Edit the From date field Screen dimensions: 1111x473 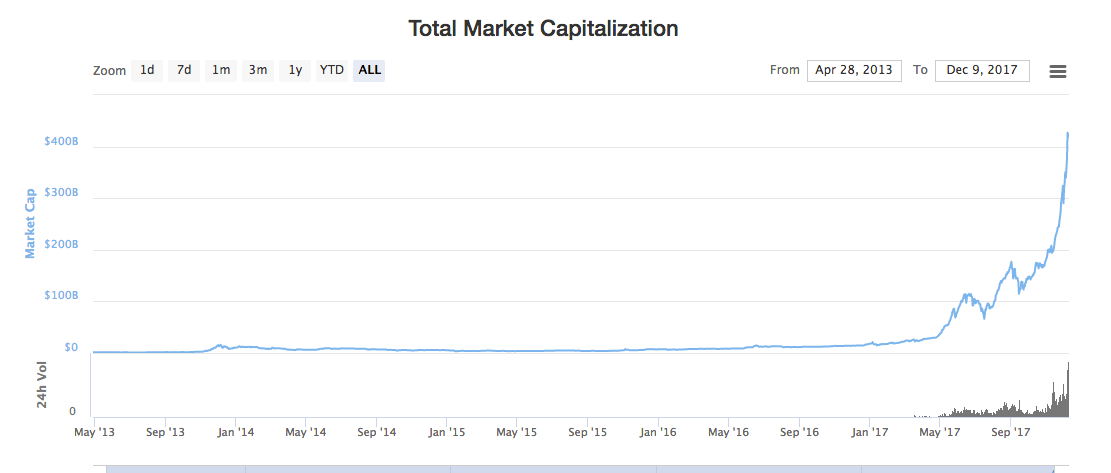click(x=854, y=70)
